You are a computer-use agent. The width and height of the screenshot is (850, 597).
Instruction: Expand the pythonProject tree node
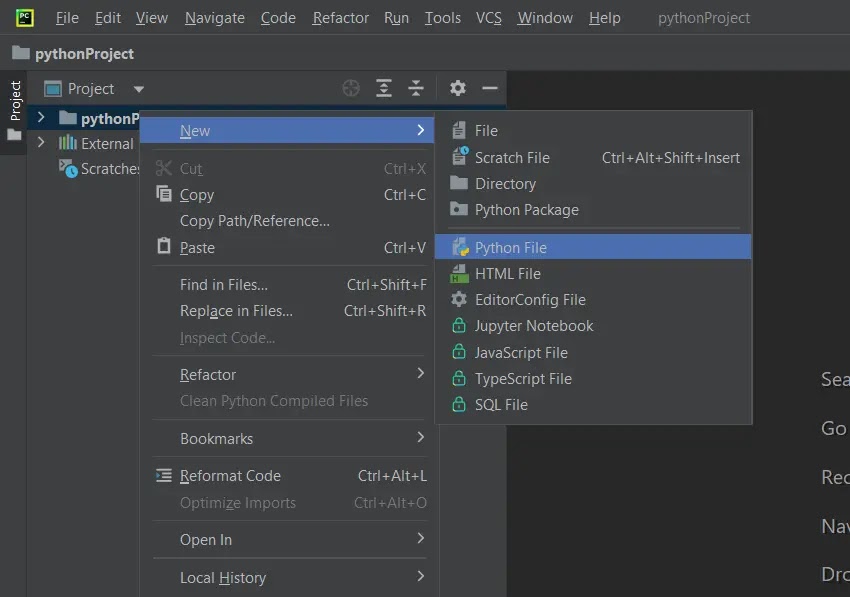[41, 117]
